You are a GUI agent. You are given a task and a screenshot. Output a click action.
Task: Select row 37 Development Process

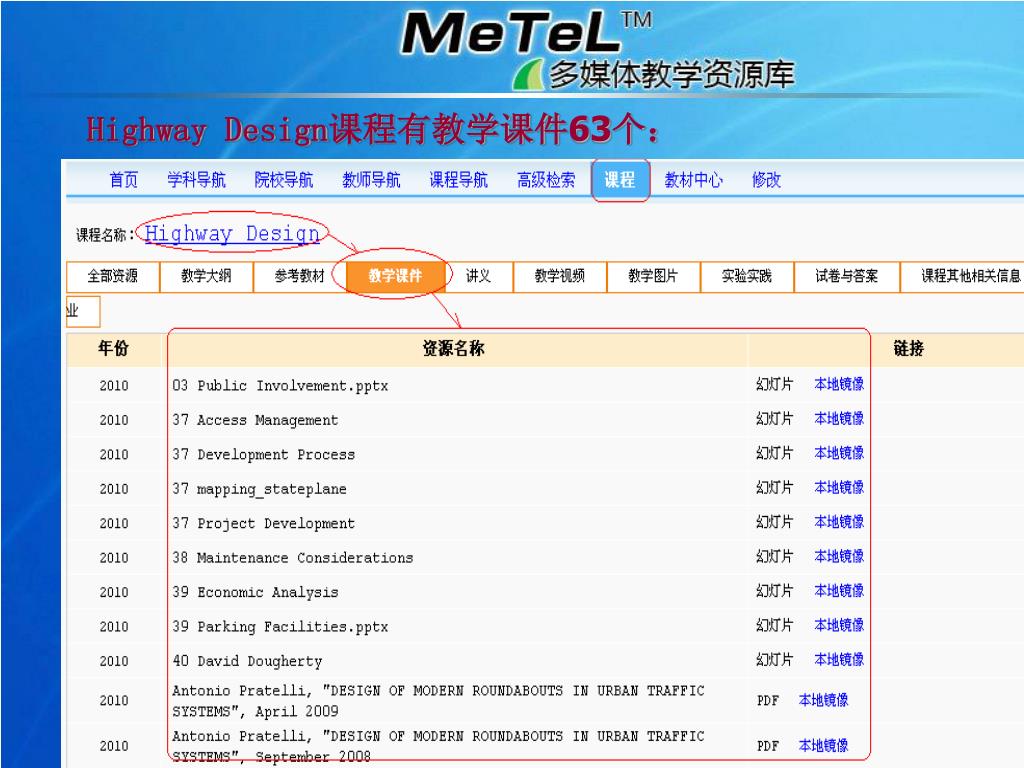coord(263,455)
